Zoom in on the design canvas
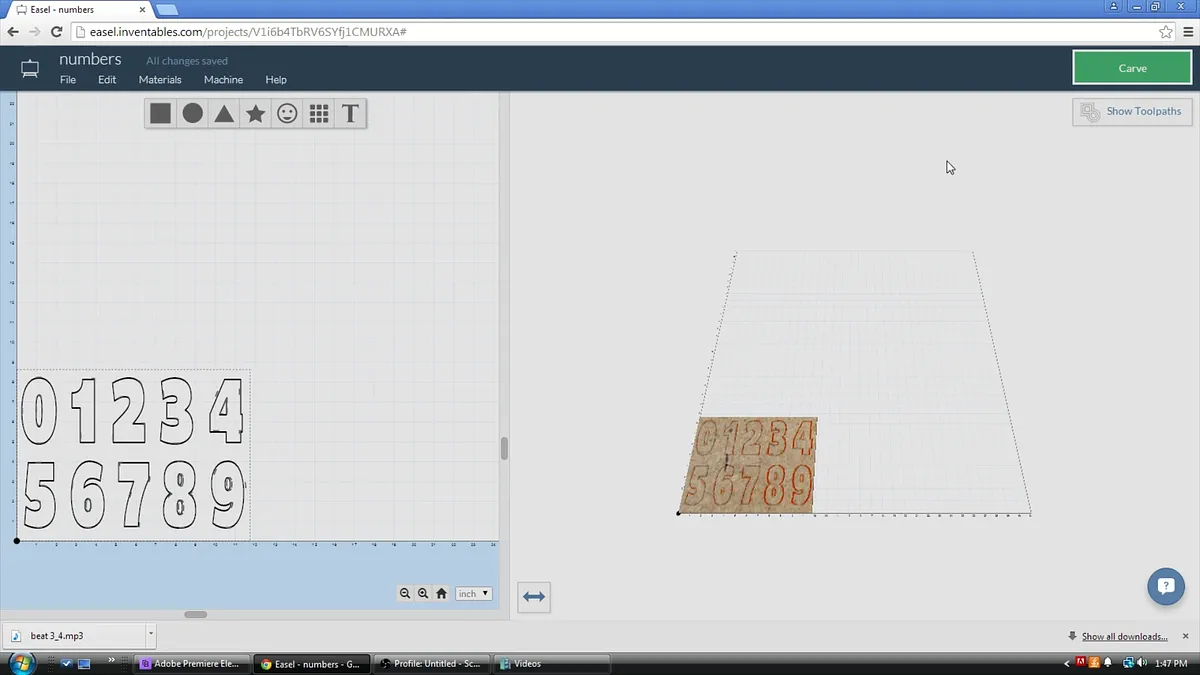This screenshot has width=1200, height=675. [x=423, y=593]
